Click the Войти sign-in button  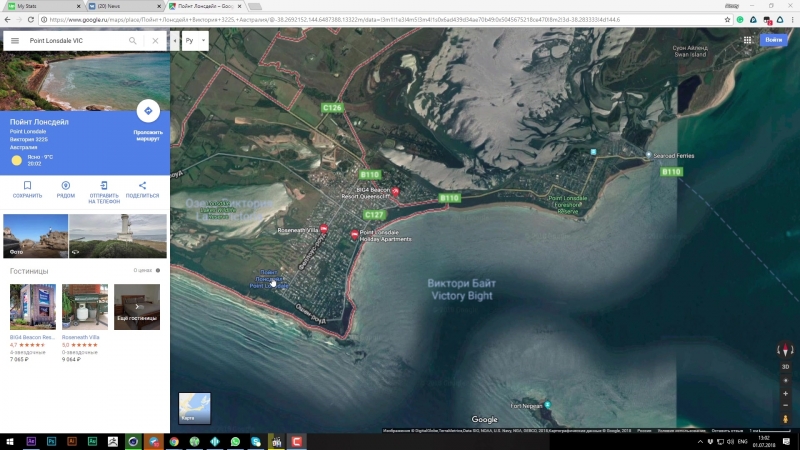(773, 40)
